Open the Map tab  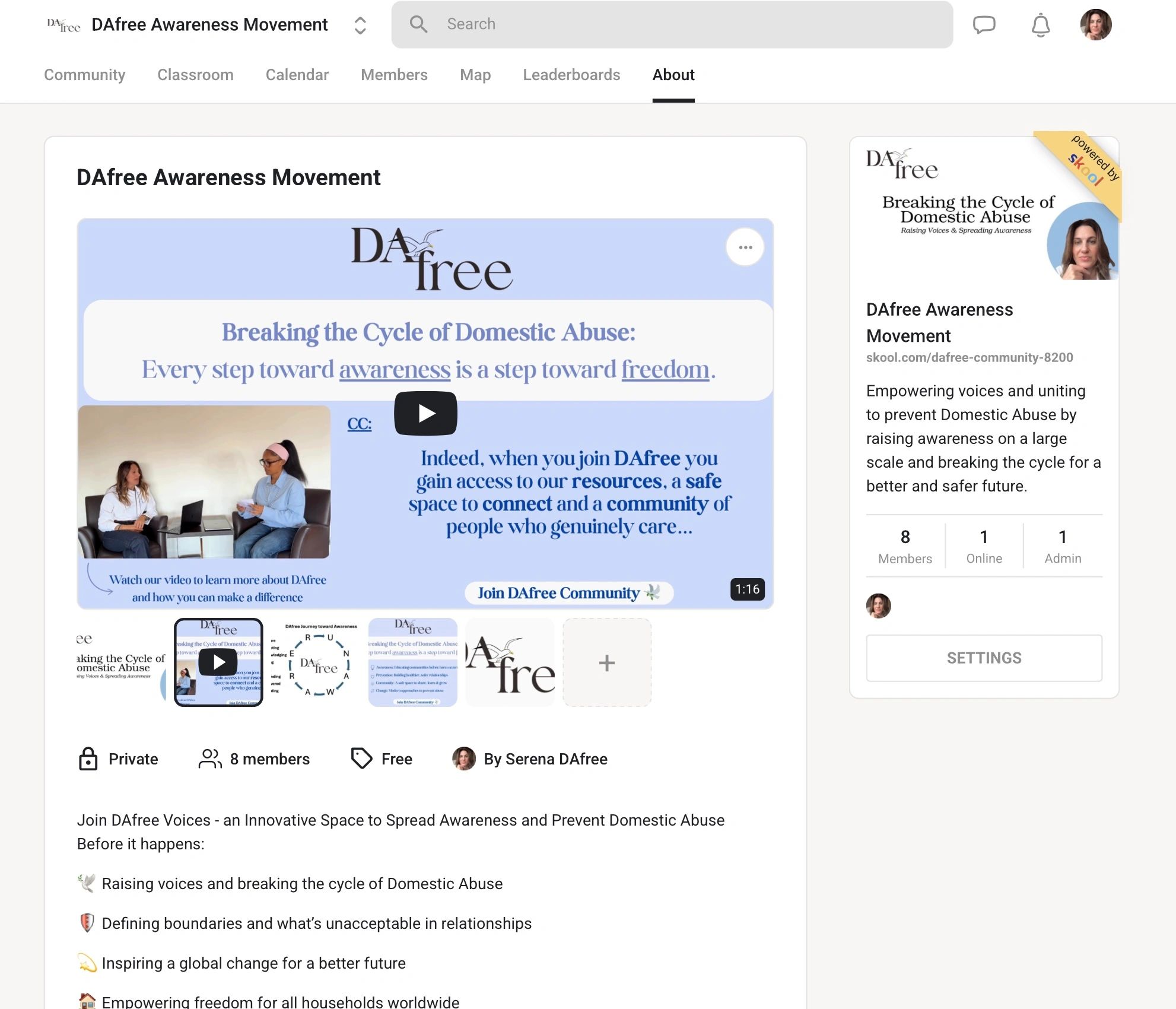tap(475, 75)
